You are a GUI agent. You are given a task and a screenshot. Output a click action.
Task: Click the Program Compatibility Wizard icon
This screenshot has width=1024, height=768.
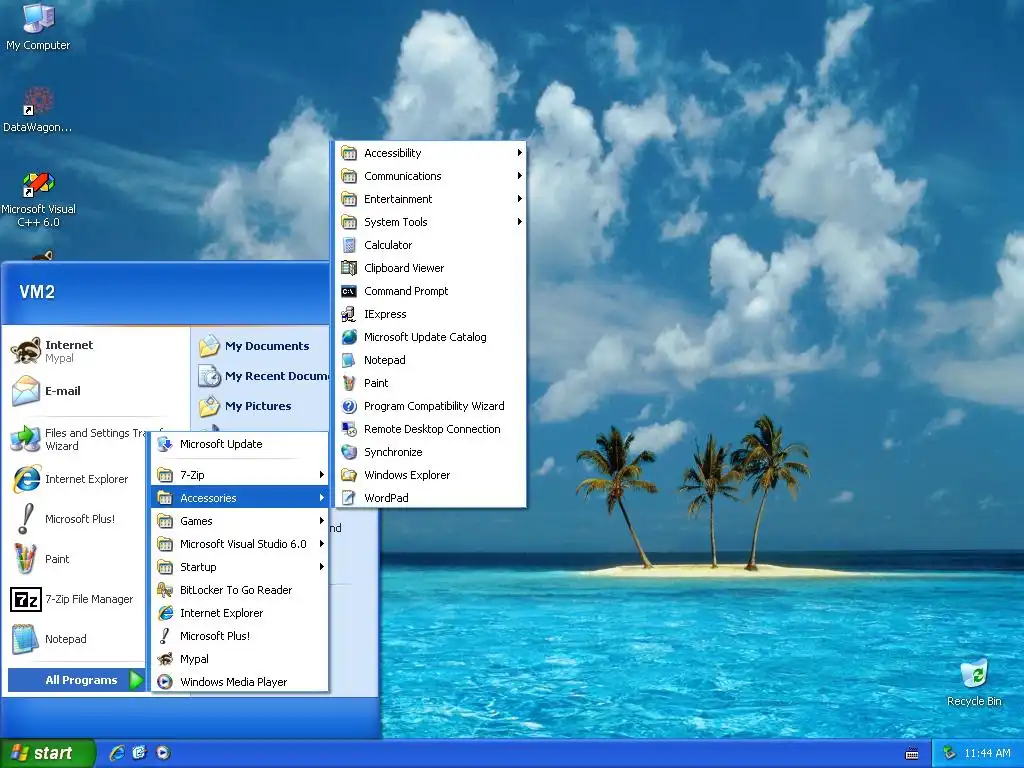349,406
